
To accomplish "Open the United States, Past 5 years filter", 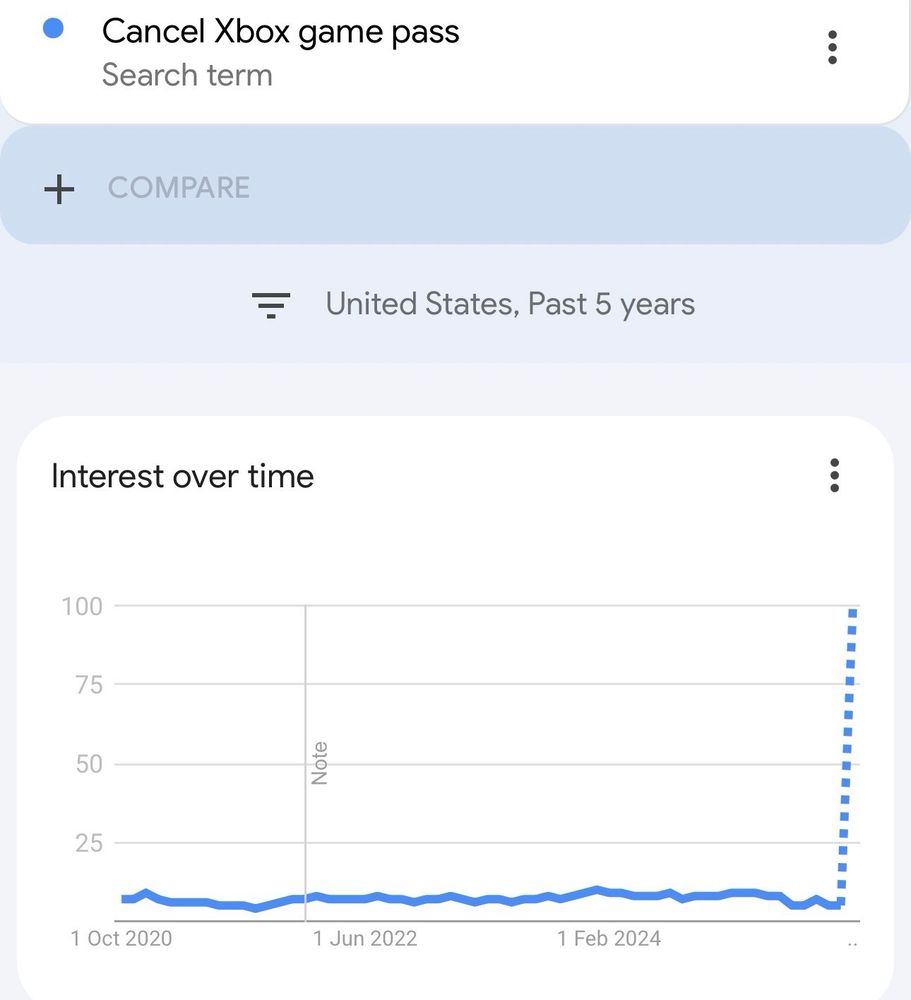I will point(510,304).
